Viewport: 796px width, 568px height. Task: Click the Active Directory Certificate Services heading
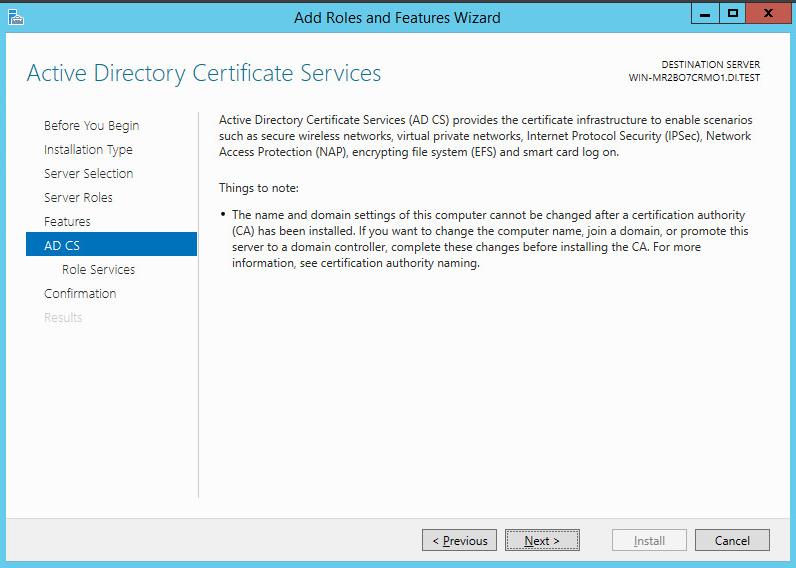pyautogui.click(x=204, y=73)
